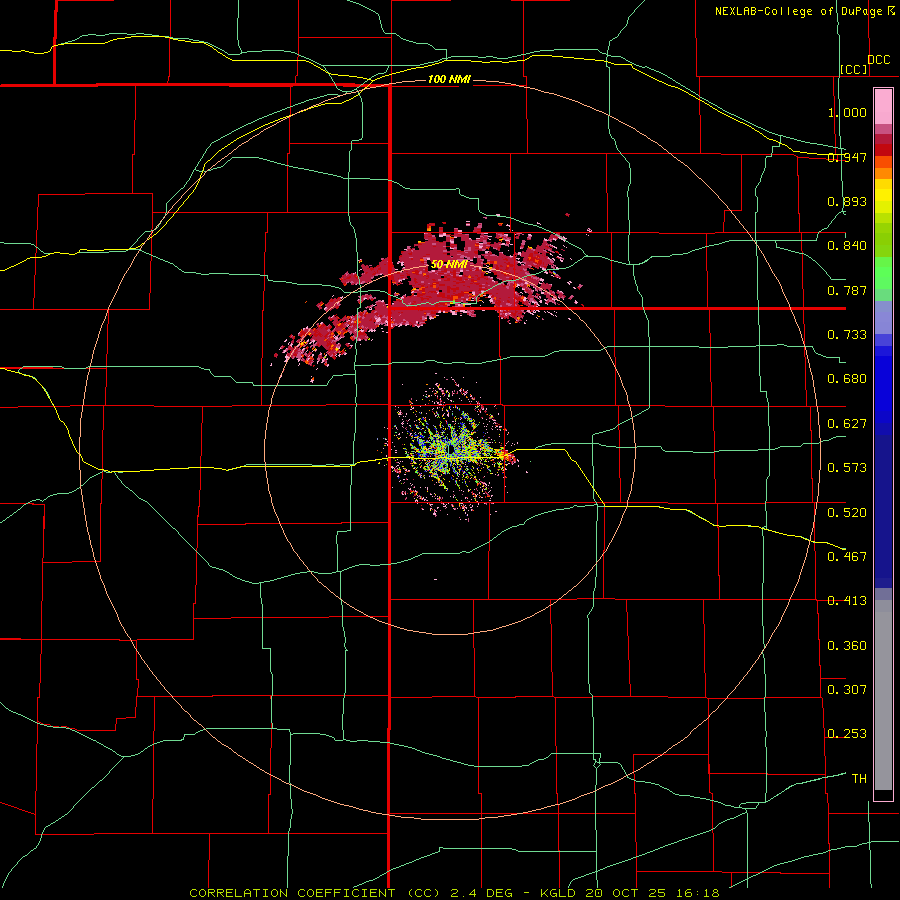Click the 20 OCT 25 date text
The width and height of the screenshot is (900, 900).
tap(627, 893)
